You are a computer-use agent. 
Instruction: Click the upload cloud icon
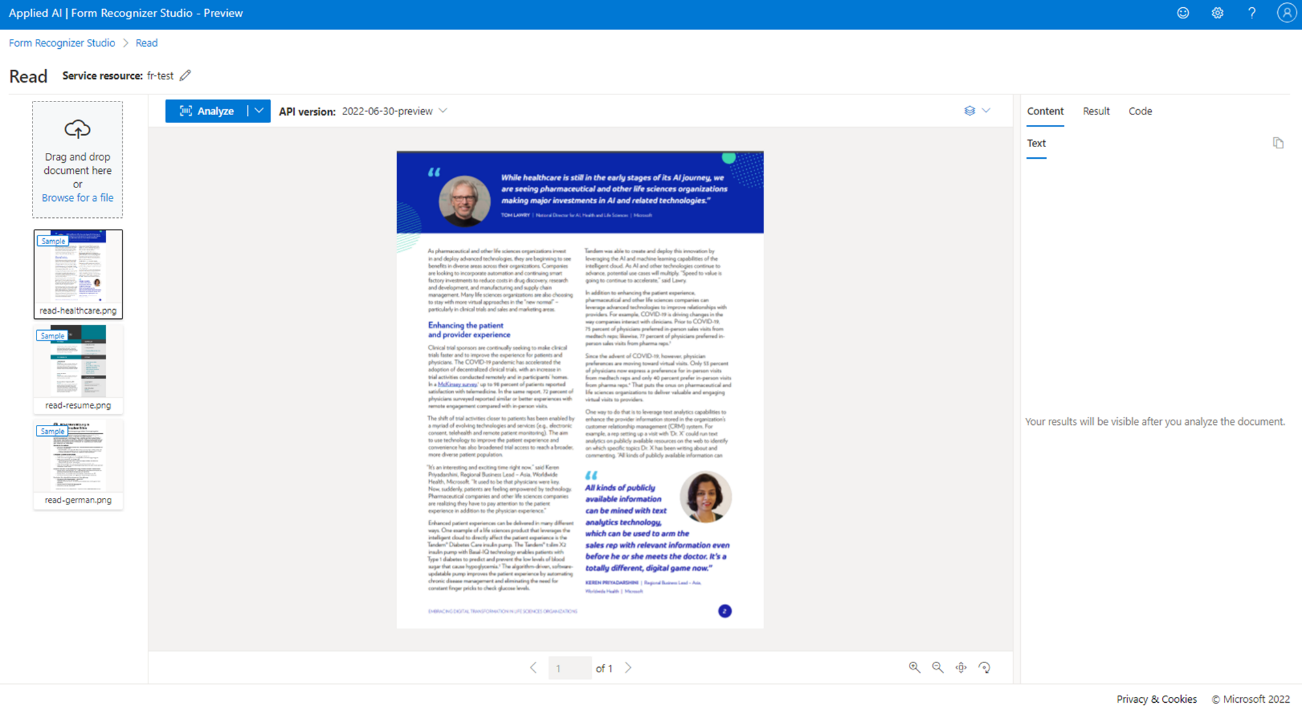(77, 129)
